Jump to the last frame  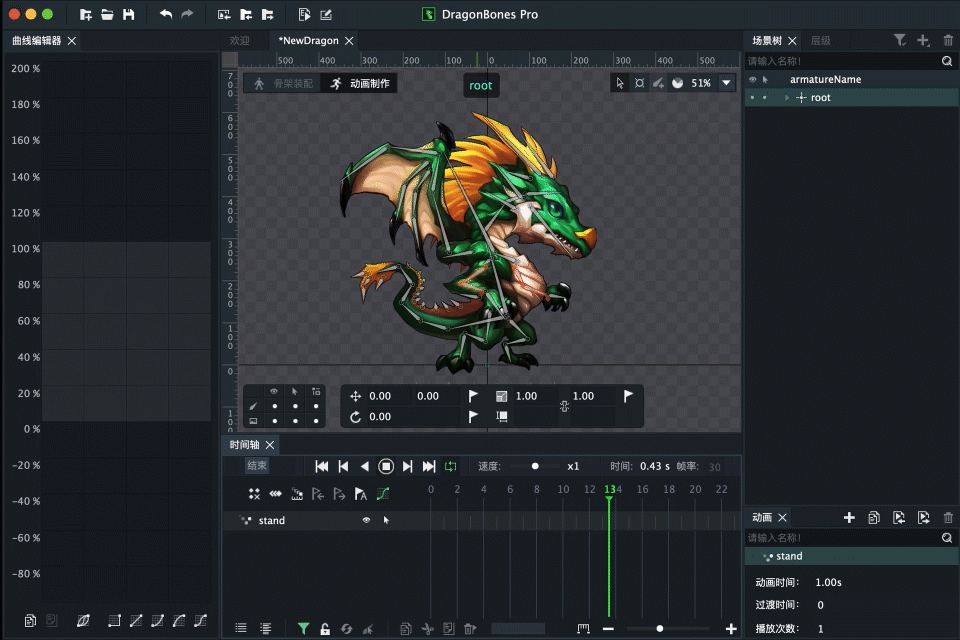click(x=429, y=467)
